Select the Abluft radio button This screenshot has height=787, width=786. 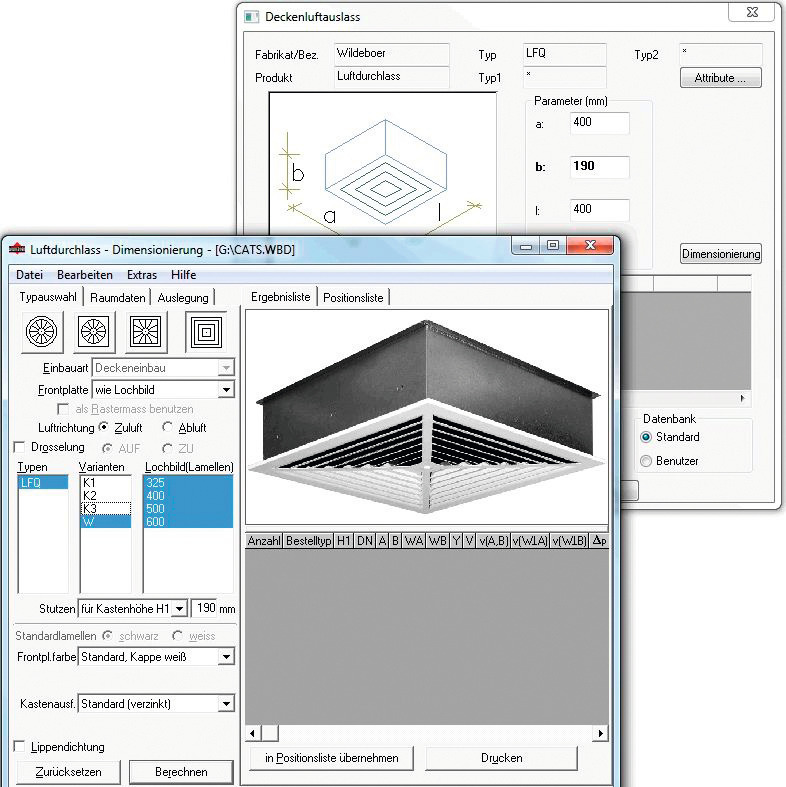169,428
